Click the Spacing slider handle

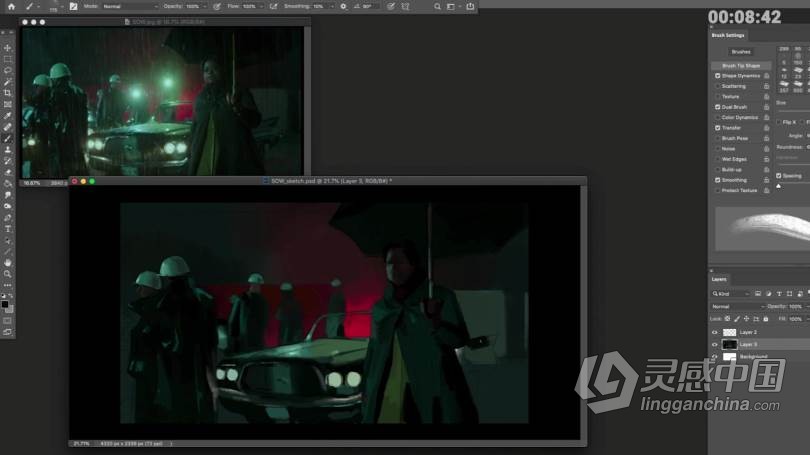778,186
